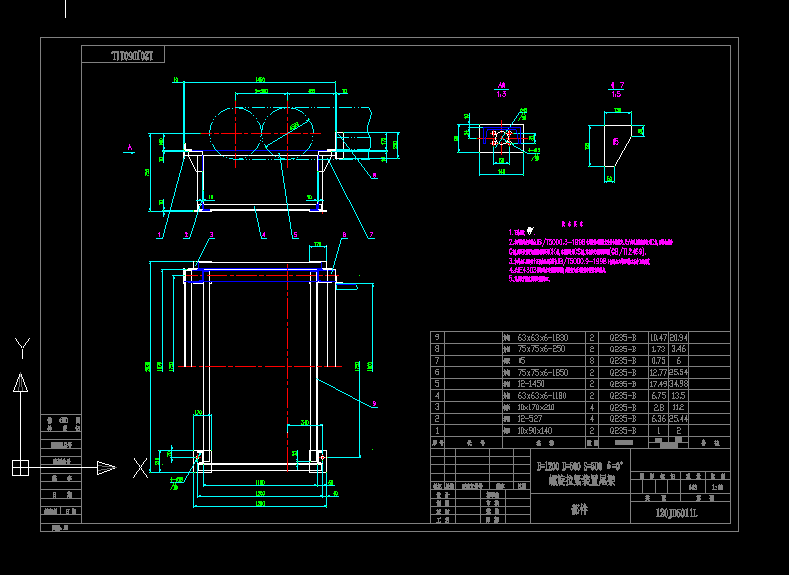Click the 12-1450 spec in row 5
The image size is (789, 575).
point(530,383)
